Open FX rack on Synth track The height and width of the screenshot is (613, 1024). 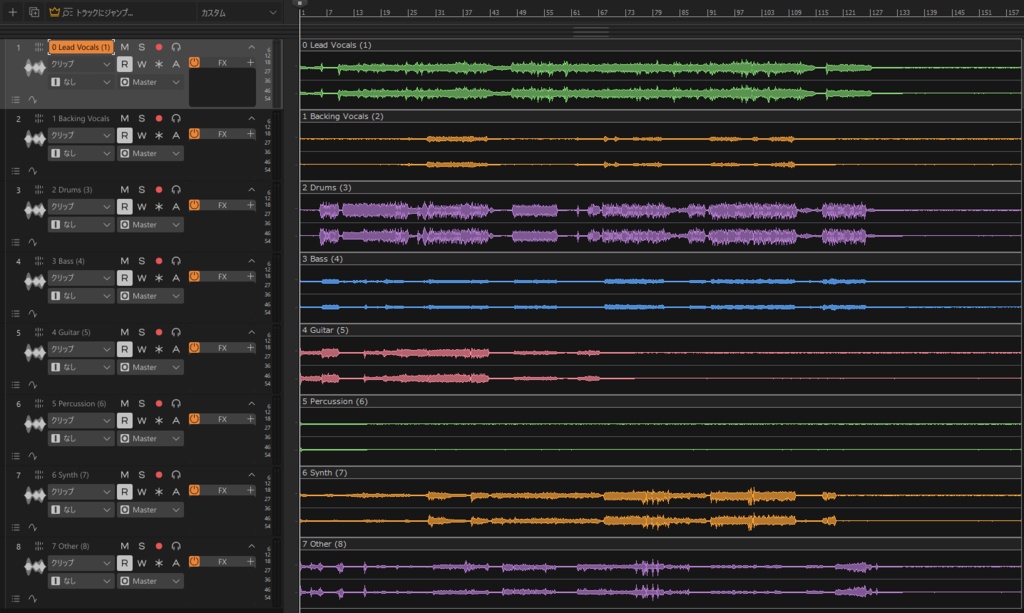(x=223, y=490)
